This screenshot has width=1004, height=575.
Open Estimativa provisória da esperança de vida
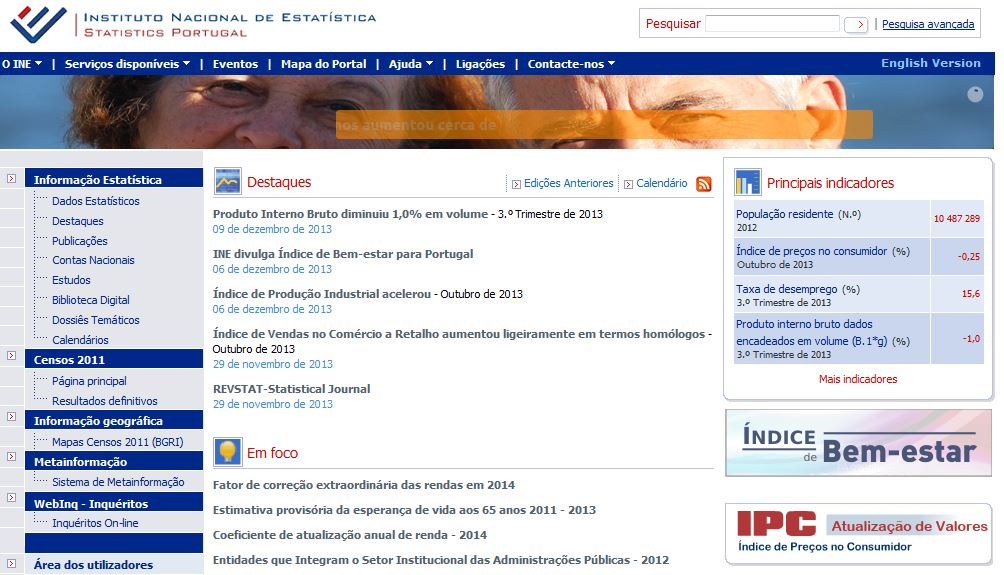404,510
